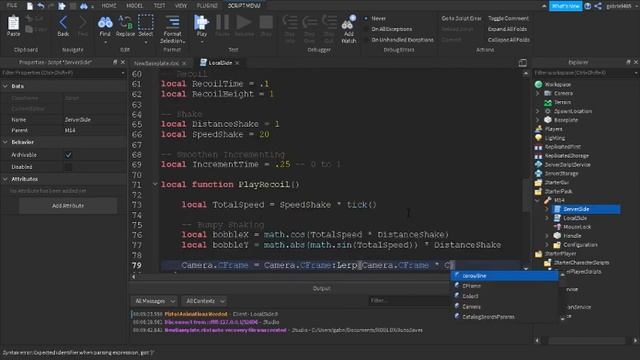Screen dimensions: 640x360
Task: Open the FILE menu
Action: (12, 5)
